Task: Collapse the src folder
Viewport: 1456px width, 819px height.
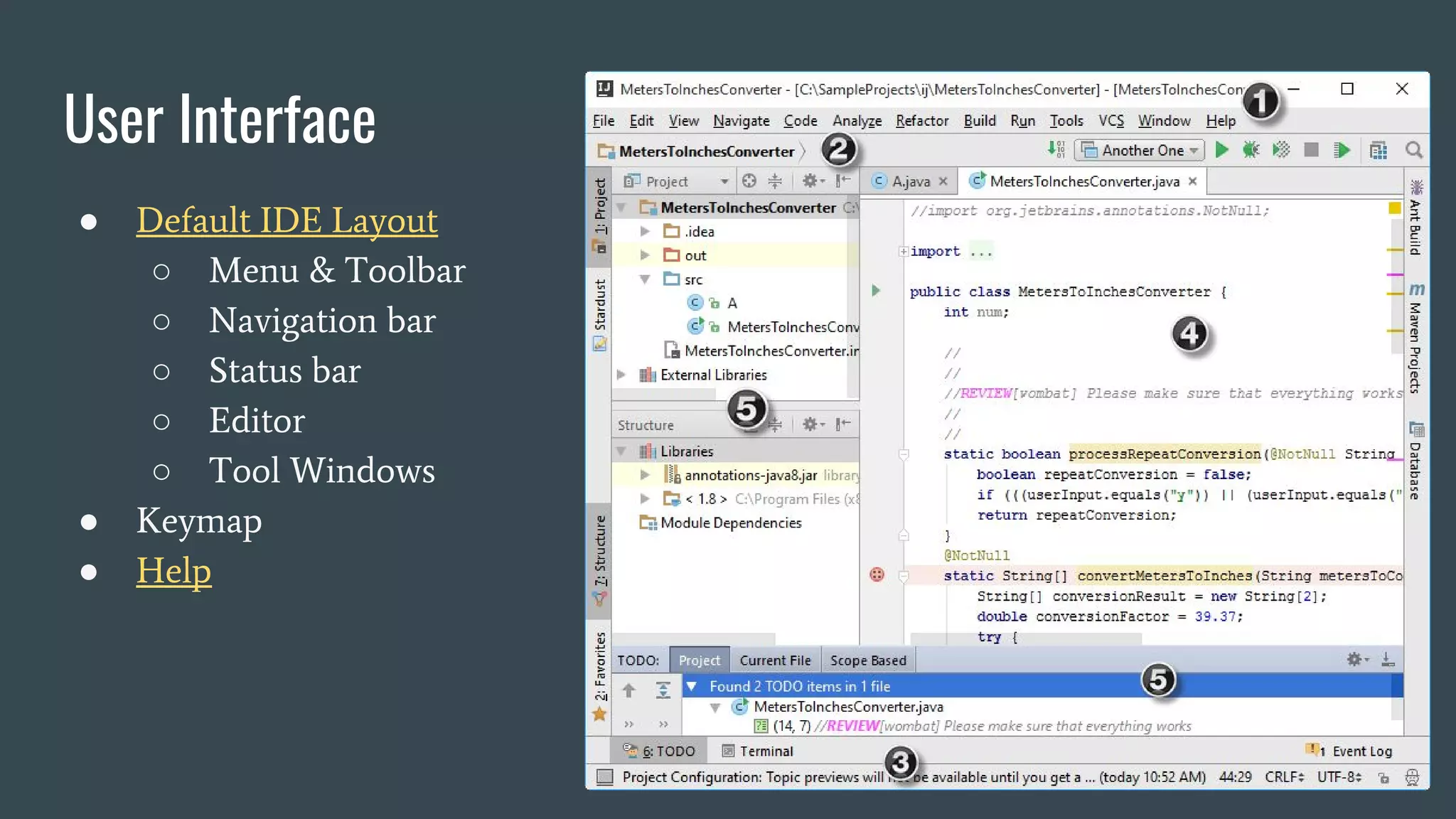Action: [645, 279]
